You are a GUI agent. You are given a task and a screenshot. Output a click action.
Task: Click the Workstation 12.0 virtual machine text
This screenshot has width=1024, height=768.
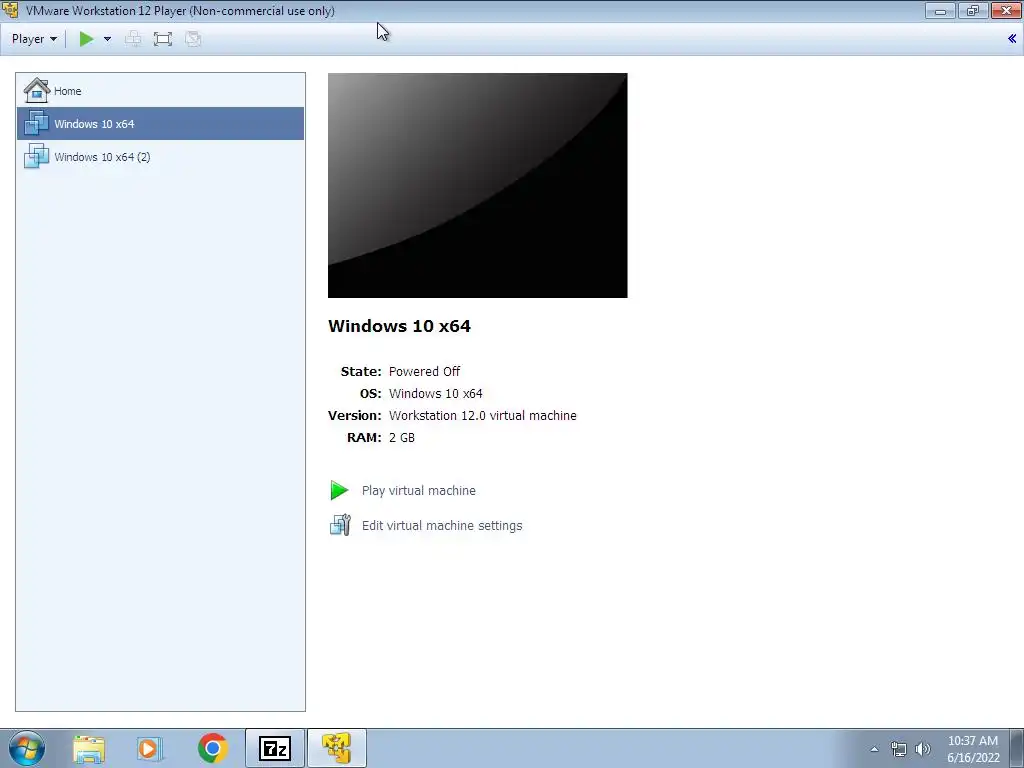[x=483, y=416]
